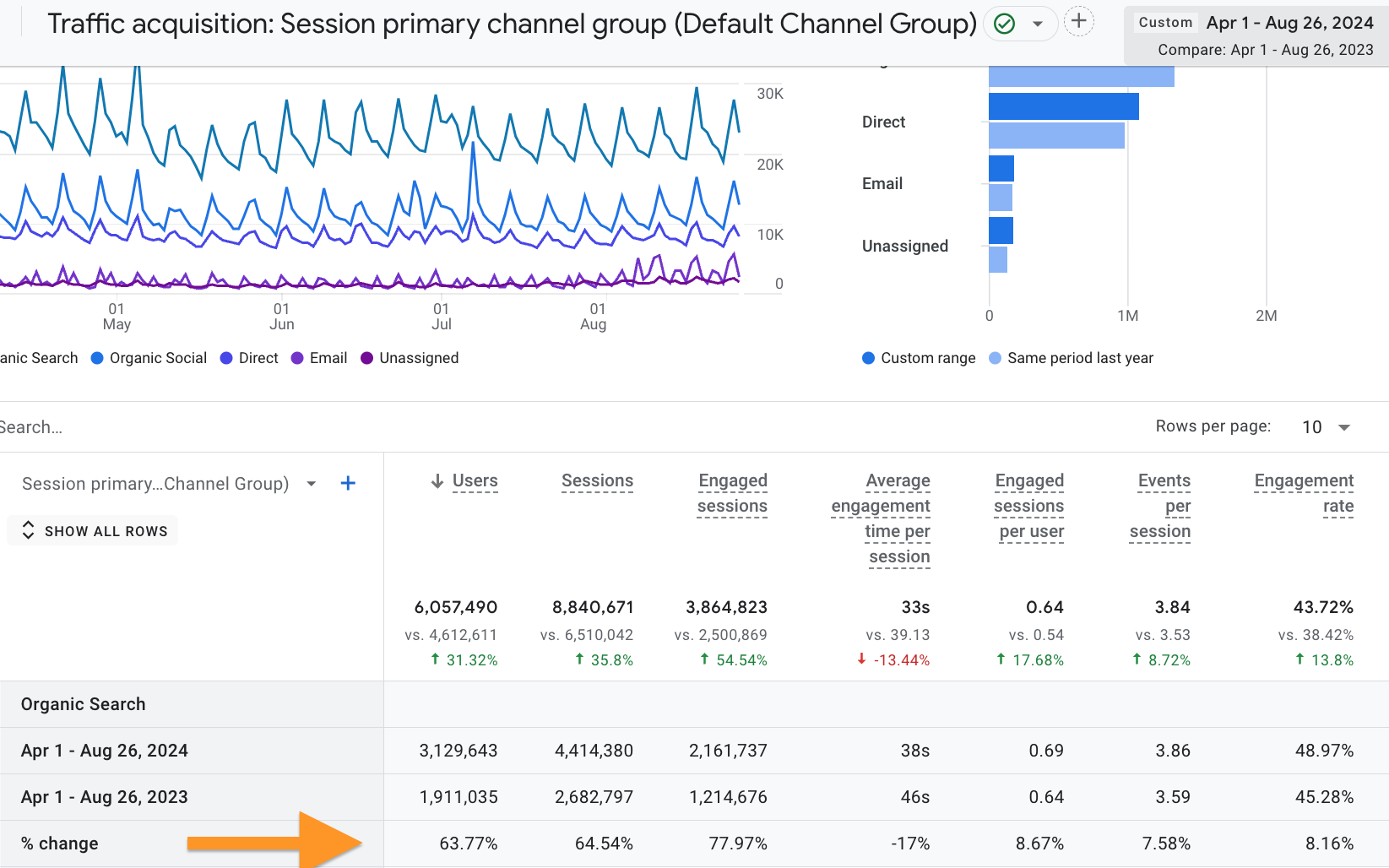Click users value 3,129,643

tap(458, 751)
